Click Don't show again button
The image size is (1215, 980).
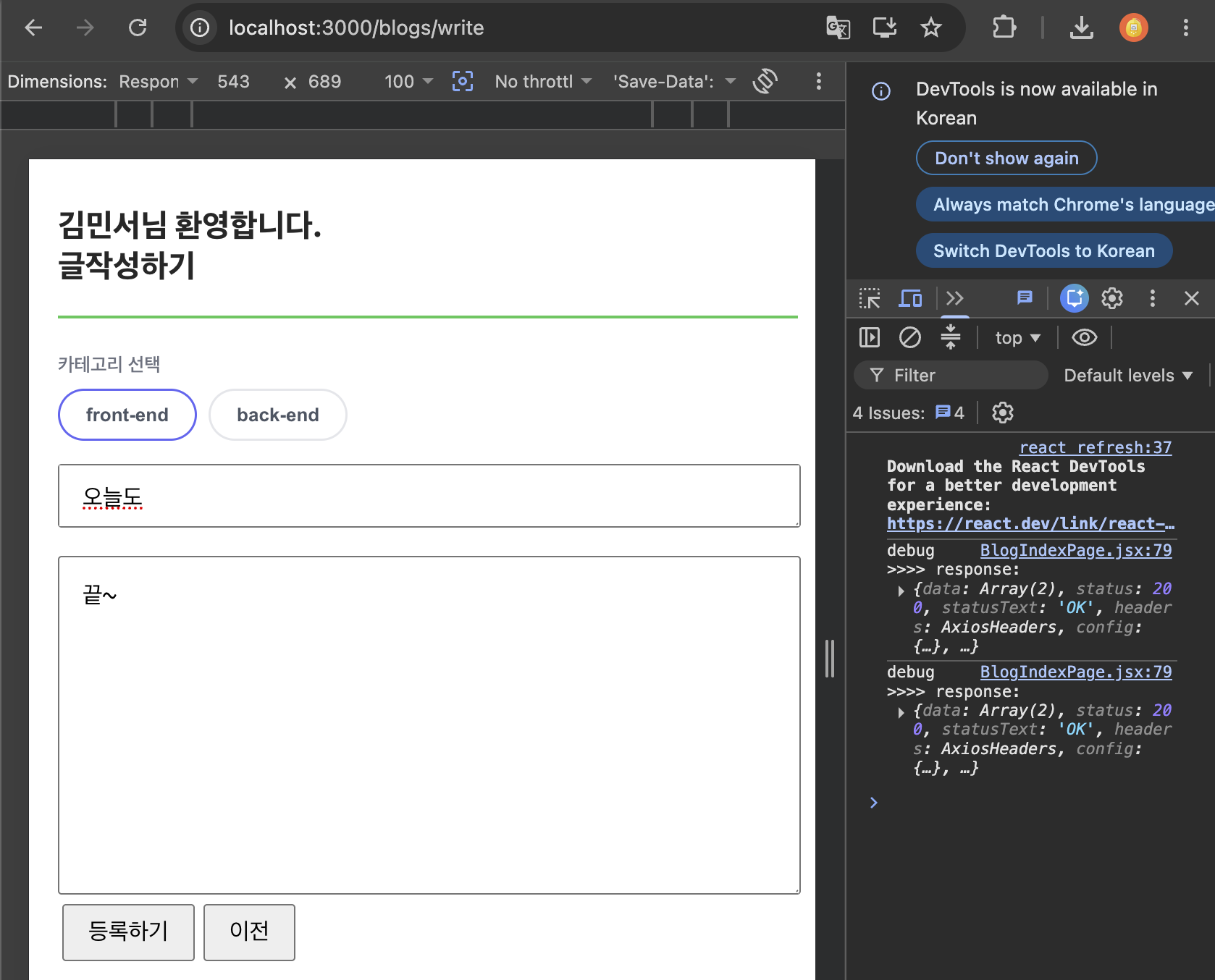pyautogui.click(x=1006, y=158)
